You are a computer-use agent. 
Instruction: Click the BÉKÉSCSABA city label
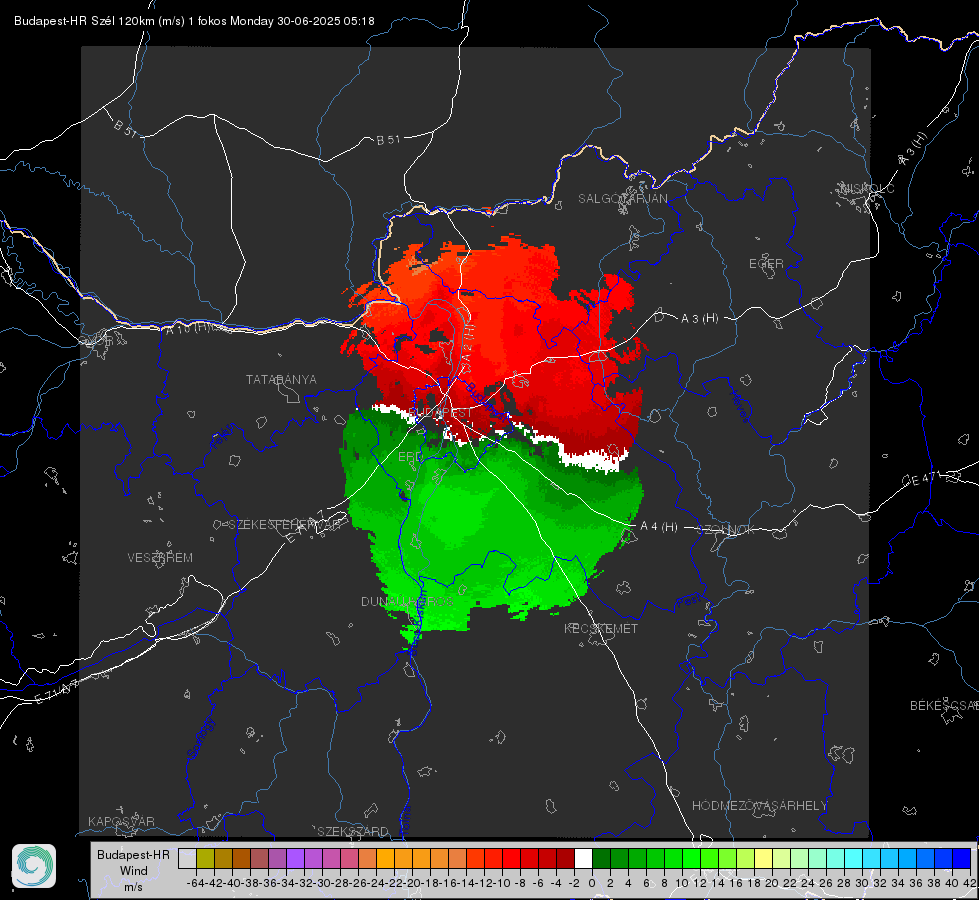tap(944, 706)
